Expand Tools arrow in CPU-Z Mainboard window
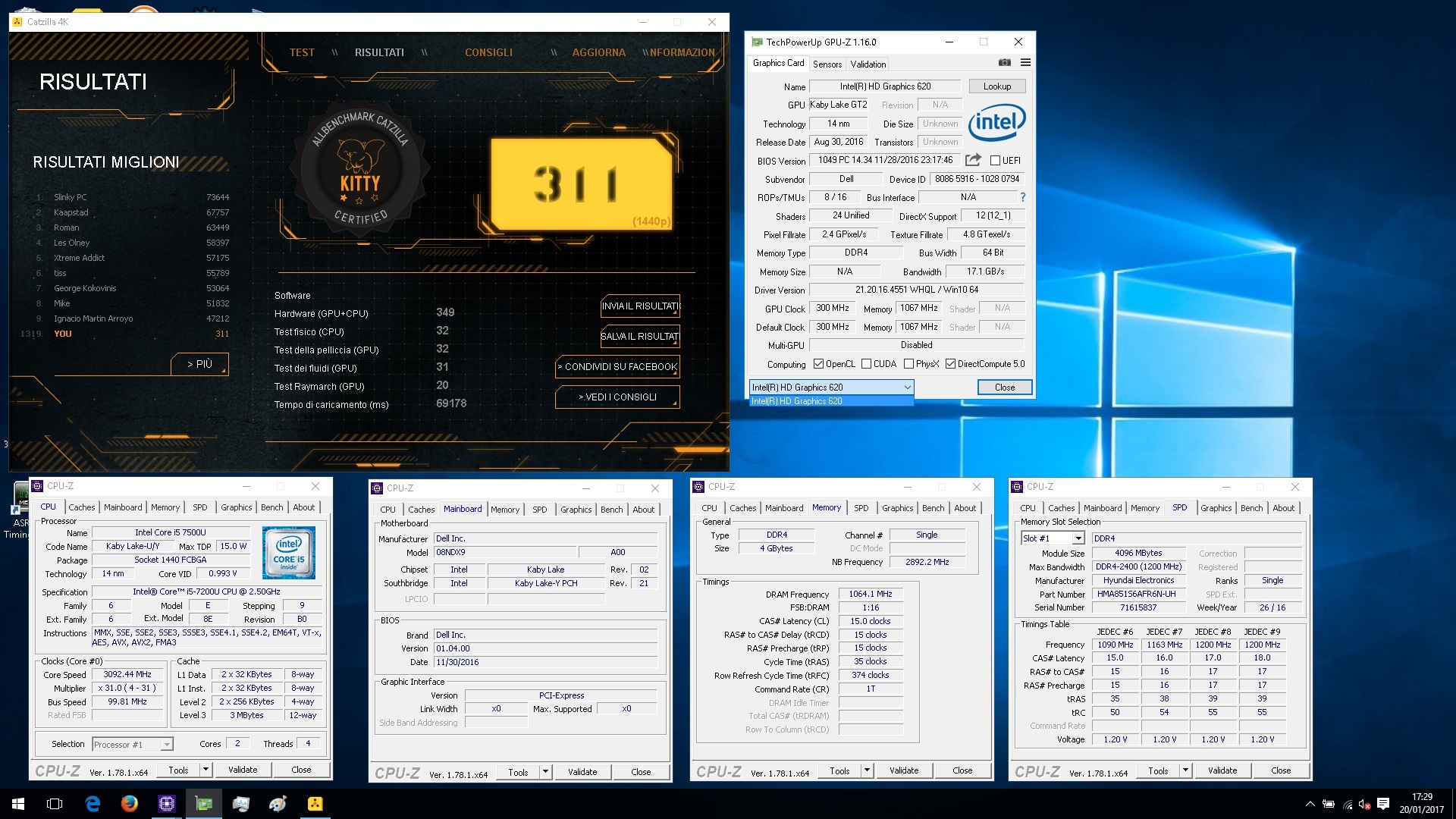 click(x=544, y=772)
